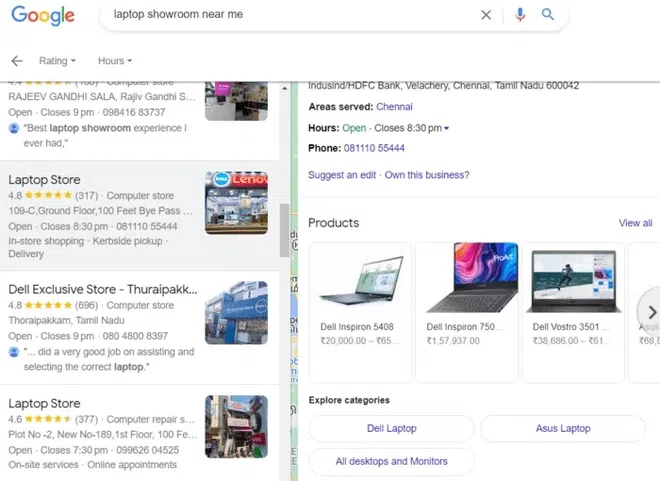Advance products carousel with next arrow
The height and width of the screenshot is (481, 660).
pos(650,312)
